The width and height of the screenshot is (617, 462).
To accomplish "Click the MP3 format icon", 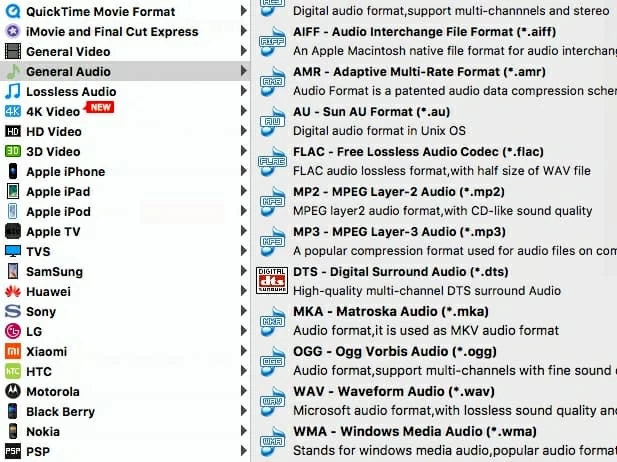I will point(272,240).
